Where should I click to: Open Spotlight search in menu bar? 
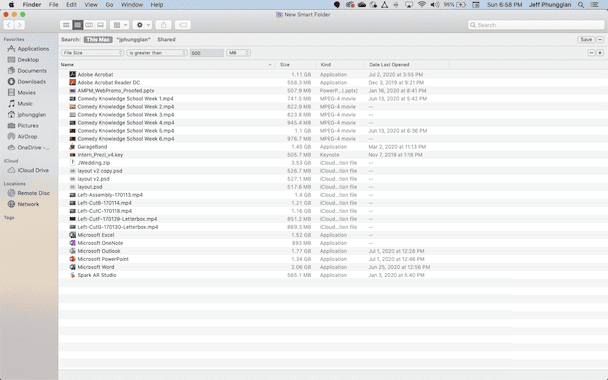pyautogui.click(x=580, y=5)
